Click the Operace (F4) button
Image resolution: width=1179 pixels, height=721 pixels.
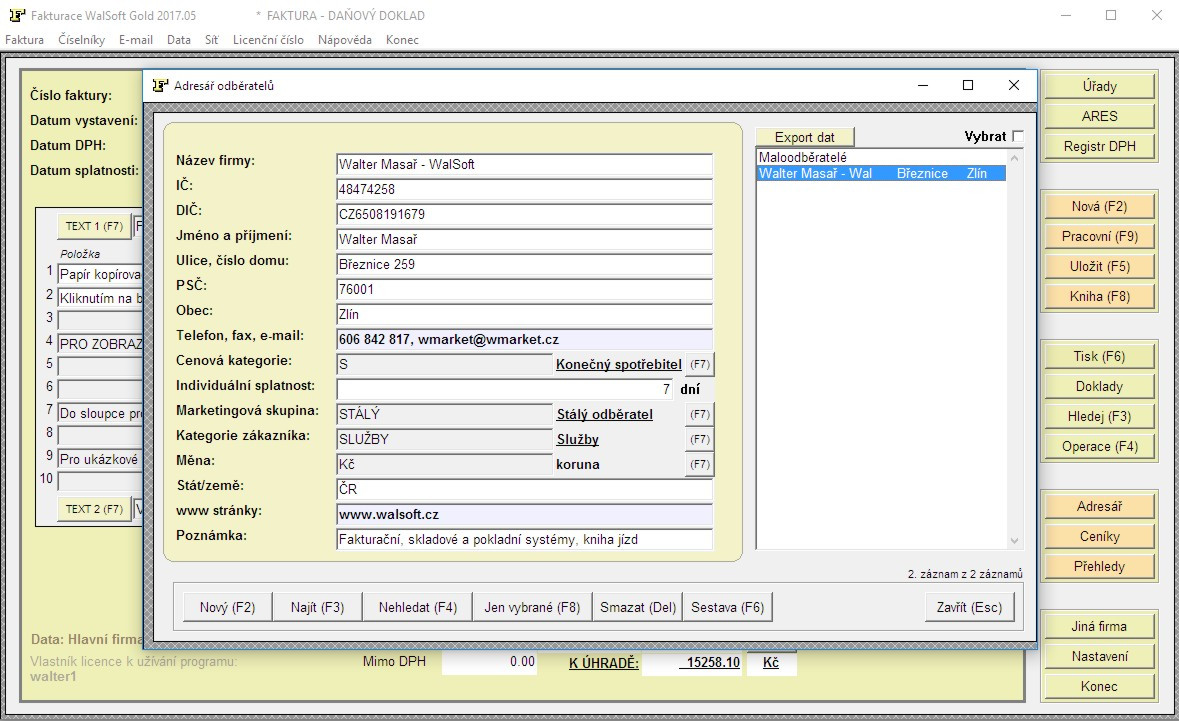[1099, 447]
